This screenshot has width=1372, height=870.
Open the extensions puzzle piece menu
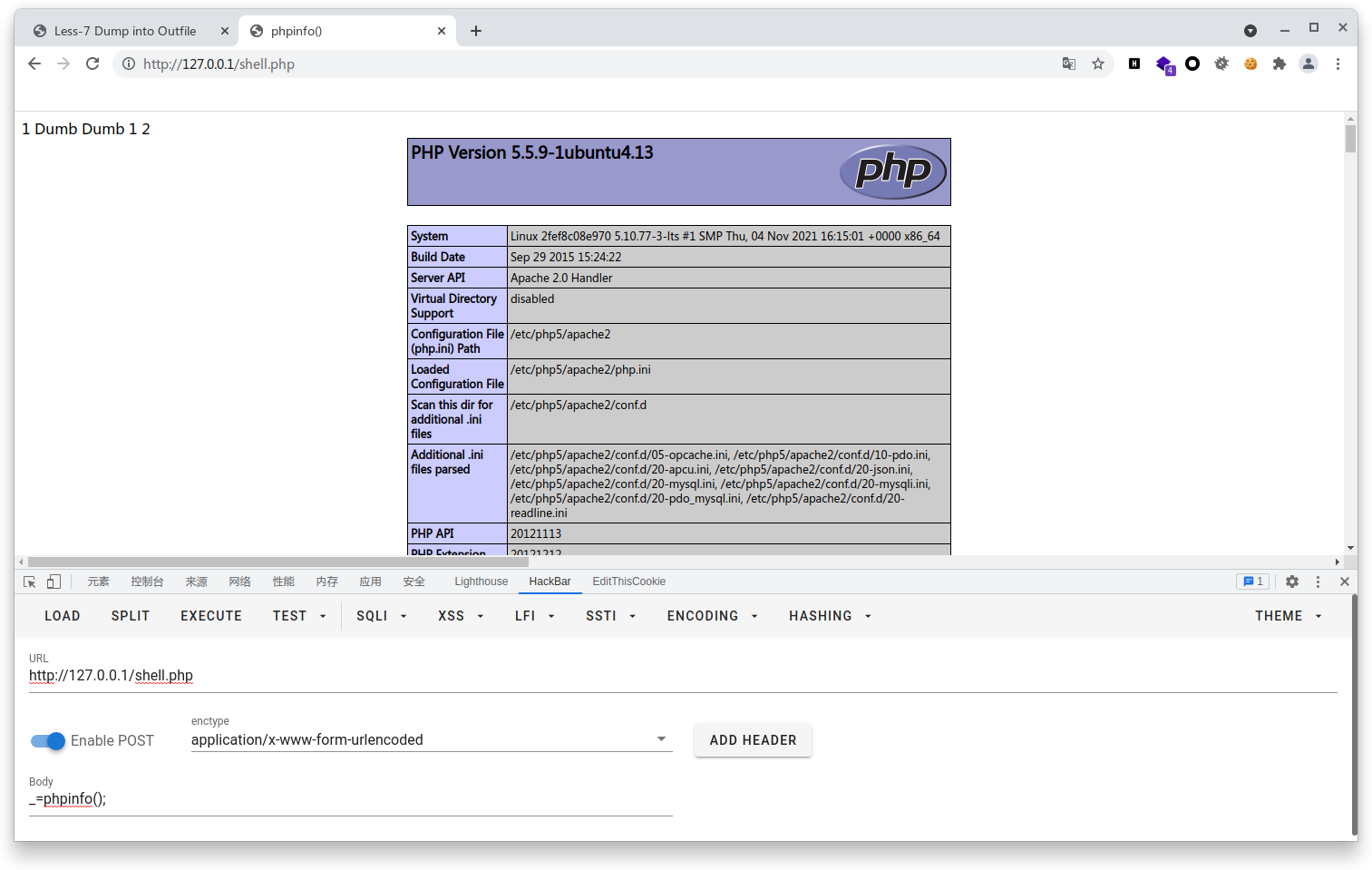(x=1280, y=64)
